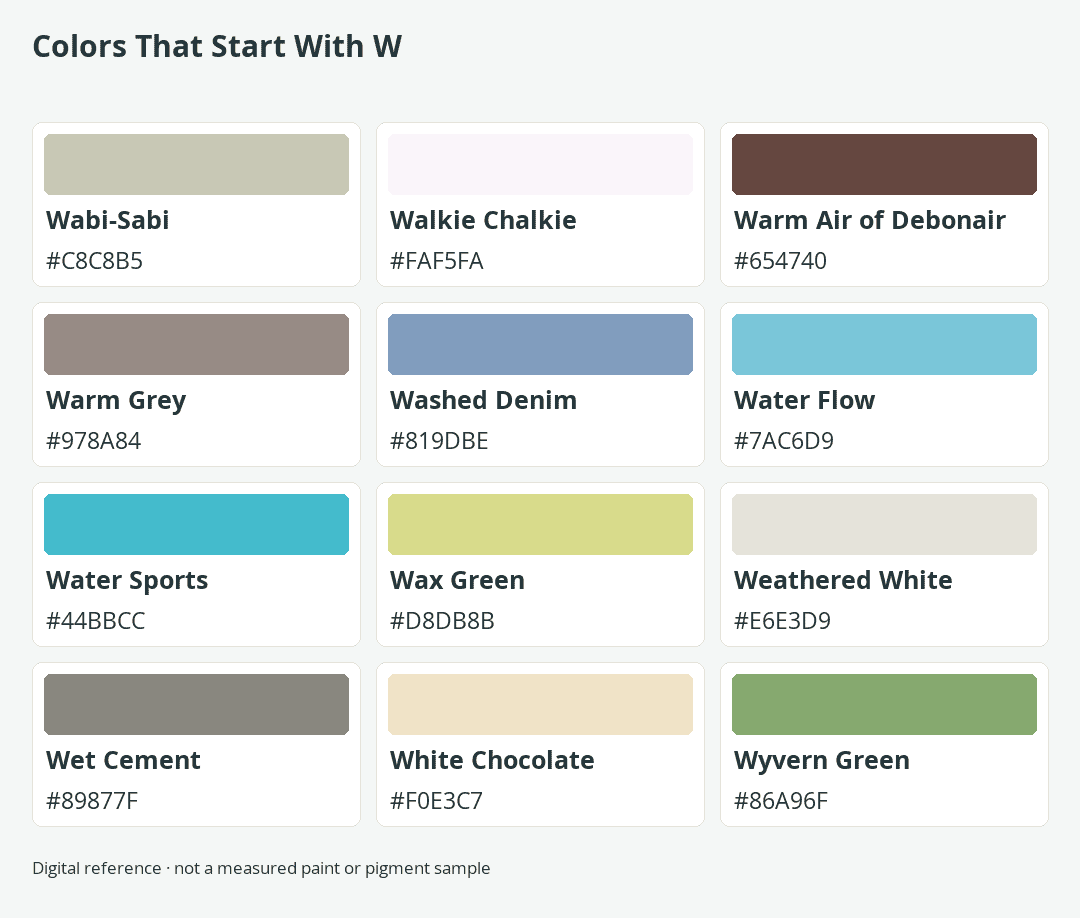Select the Washed Denim color swatch
Image resolution: width=1080 pixels, height=918 pixels.
pos(541,344)
